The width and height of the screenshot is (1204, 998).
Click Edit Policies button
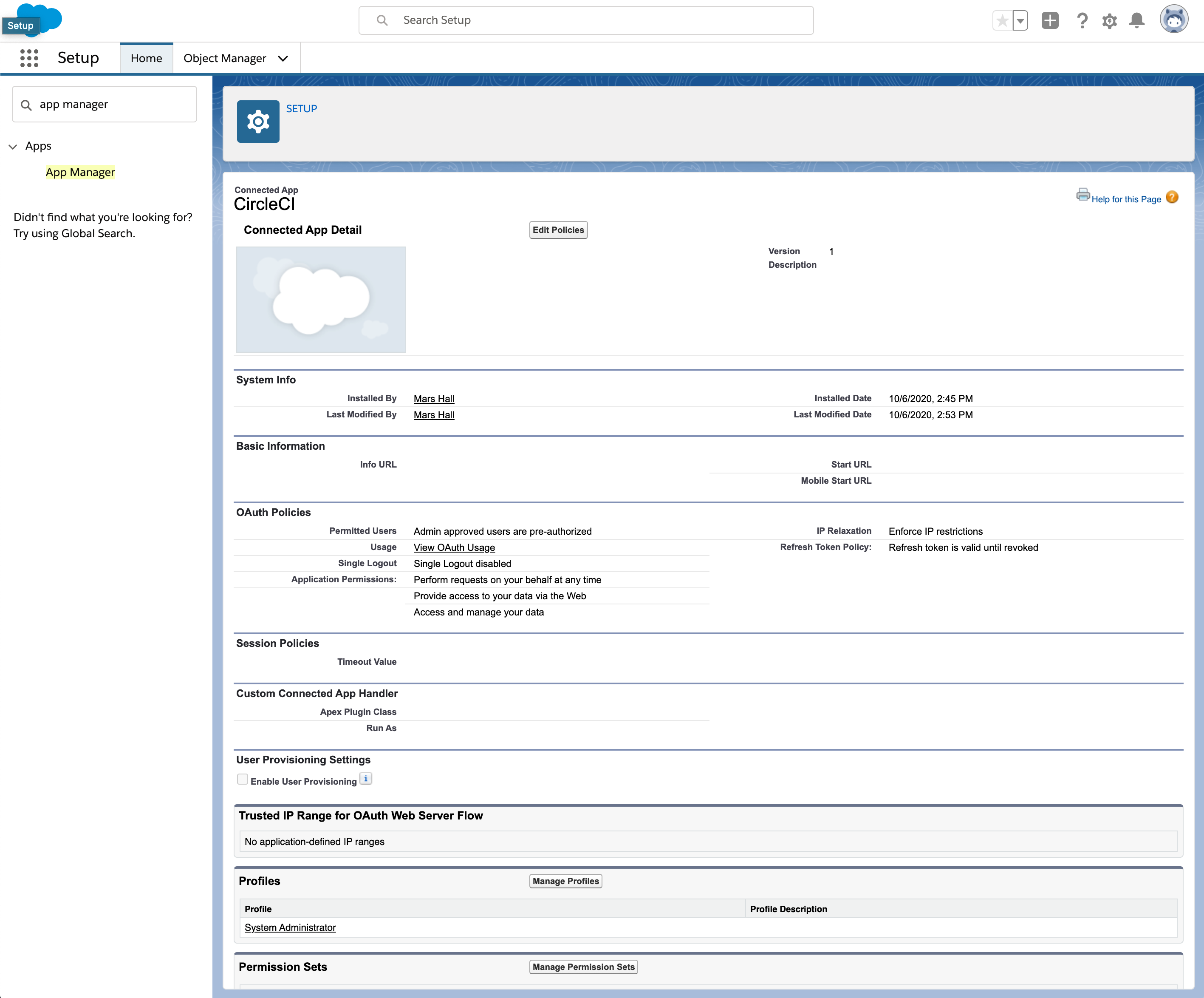tap(559, 230)
